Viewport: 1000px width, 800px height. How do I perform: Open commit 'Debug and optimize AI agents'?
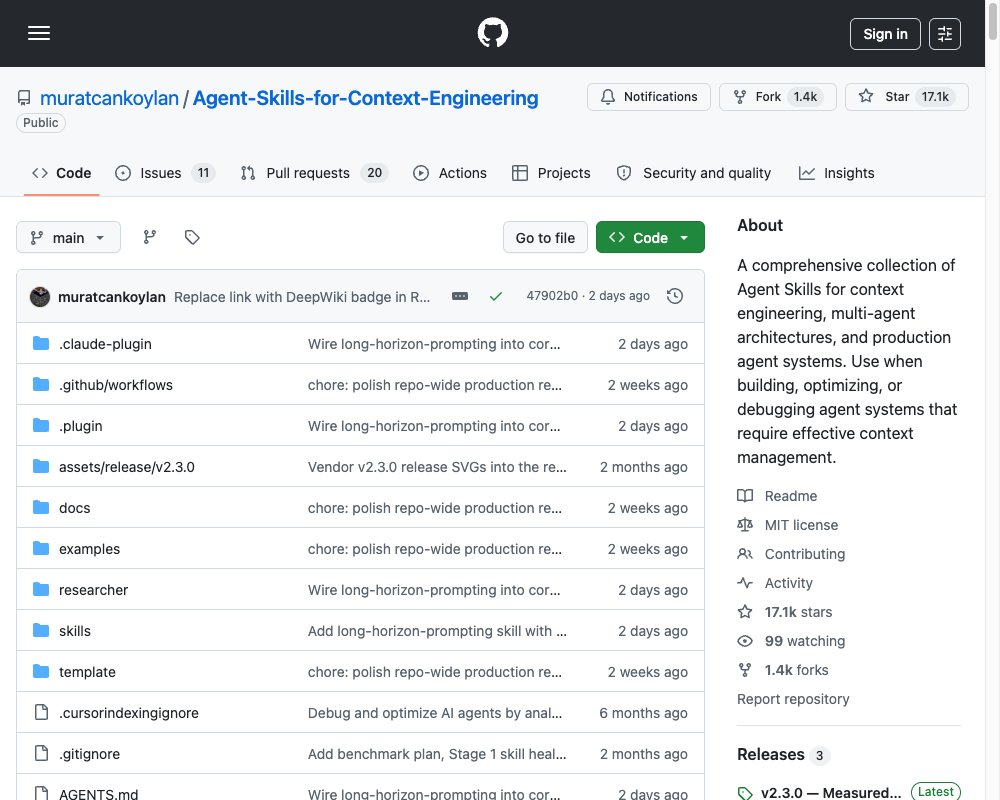pos(435,713)
